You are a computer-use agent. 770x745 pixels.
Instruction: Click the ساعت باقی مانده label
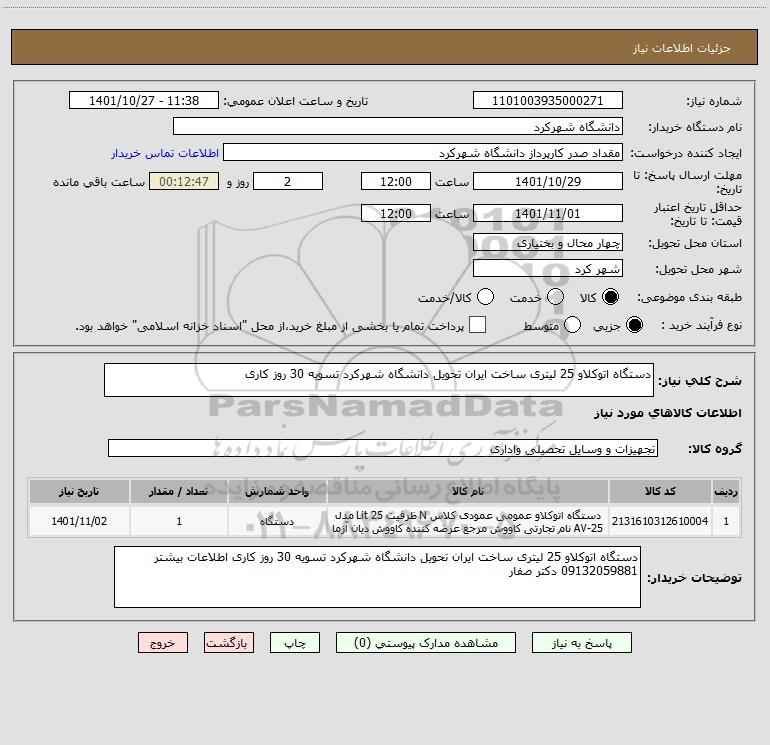click(99, 182)
